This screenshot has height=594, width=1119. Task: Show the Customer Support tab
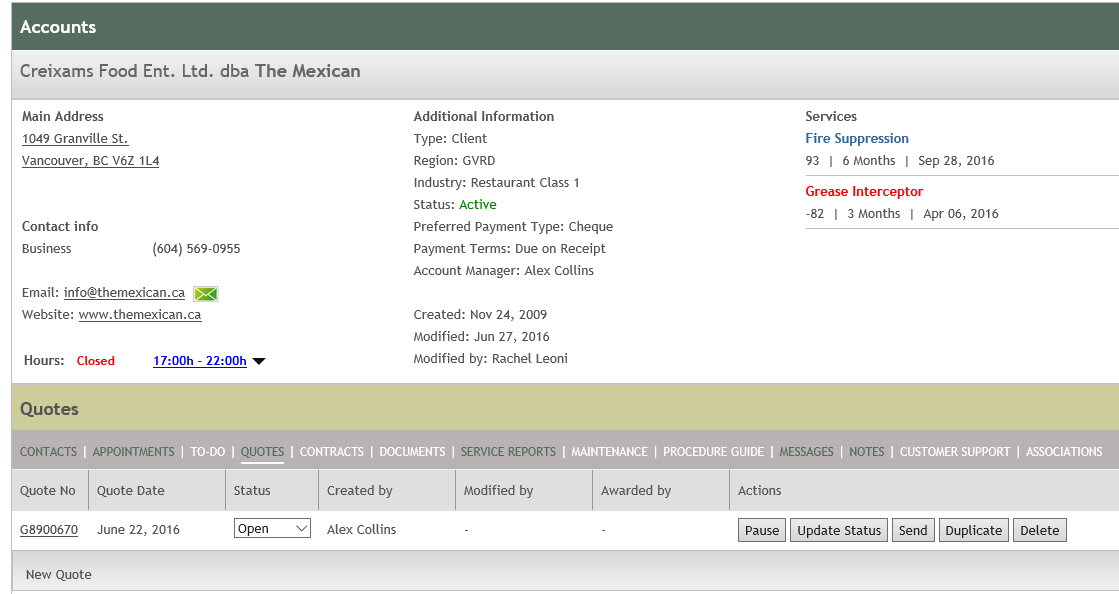pyautogui.click(x=954, y=452)
